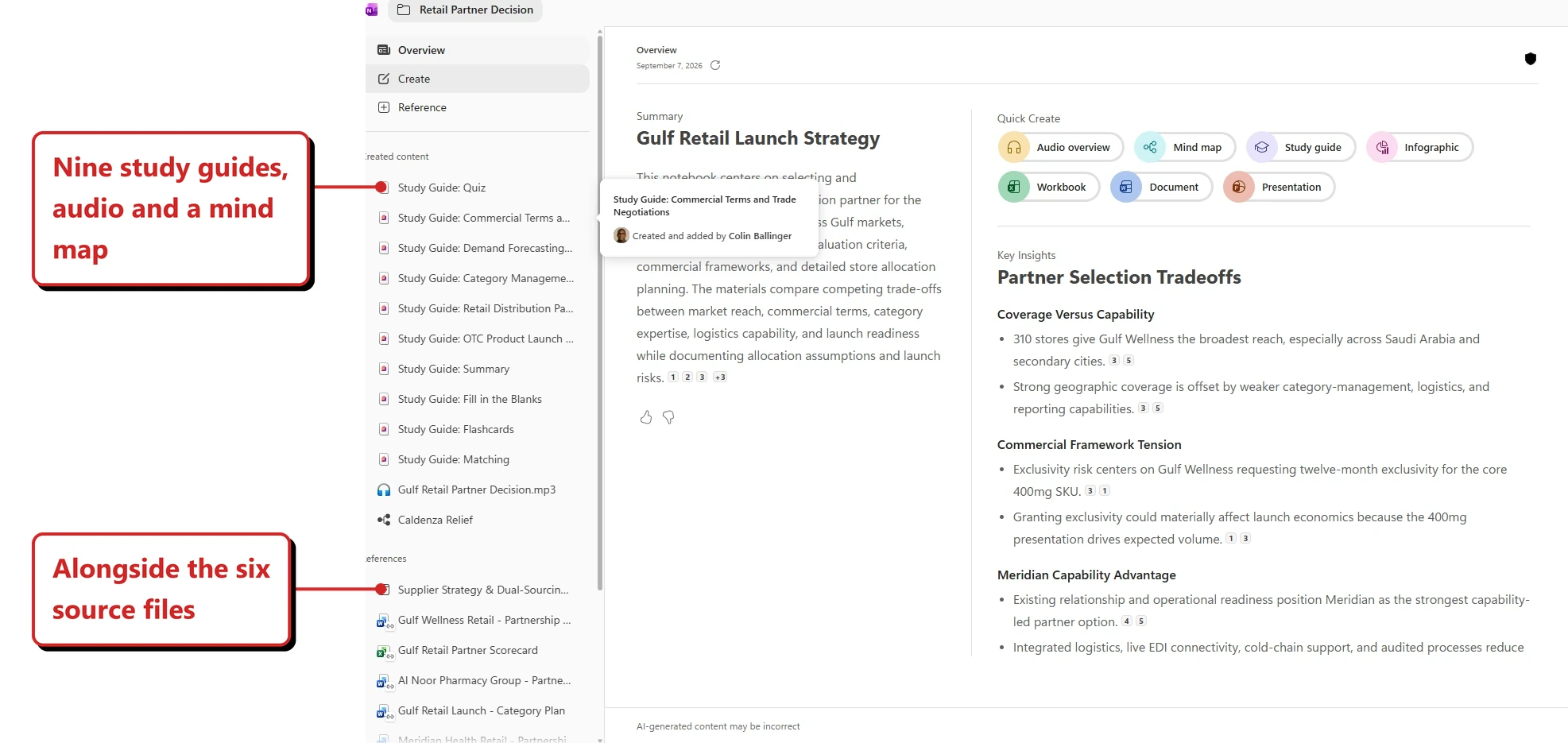Click the Retail Partner Decision notebook tab
This screenshot has height=743, width=1568.
tap(465, 10)
